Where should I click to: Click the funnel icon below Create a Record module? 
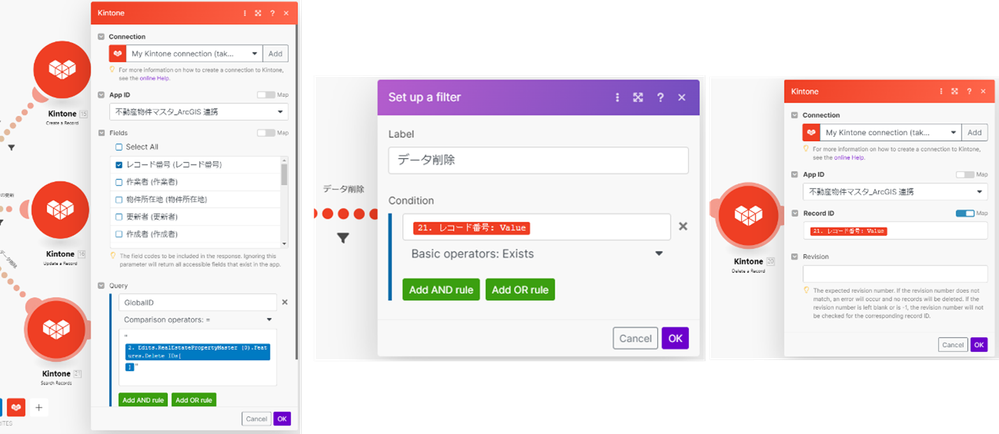(x=11, y=147)
